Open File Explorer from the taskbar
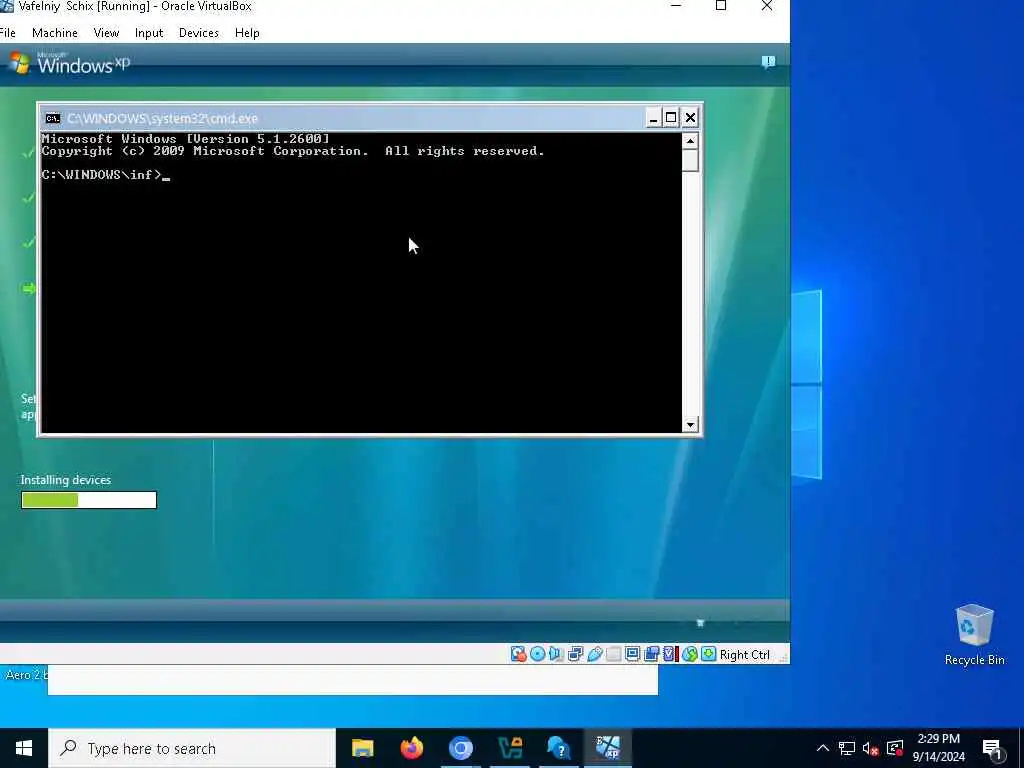This screenshot has height=768, width=1024. [x=362, y=748]
